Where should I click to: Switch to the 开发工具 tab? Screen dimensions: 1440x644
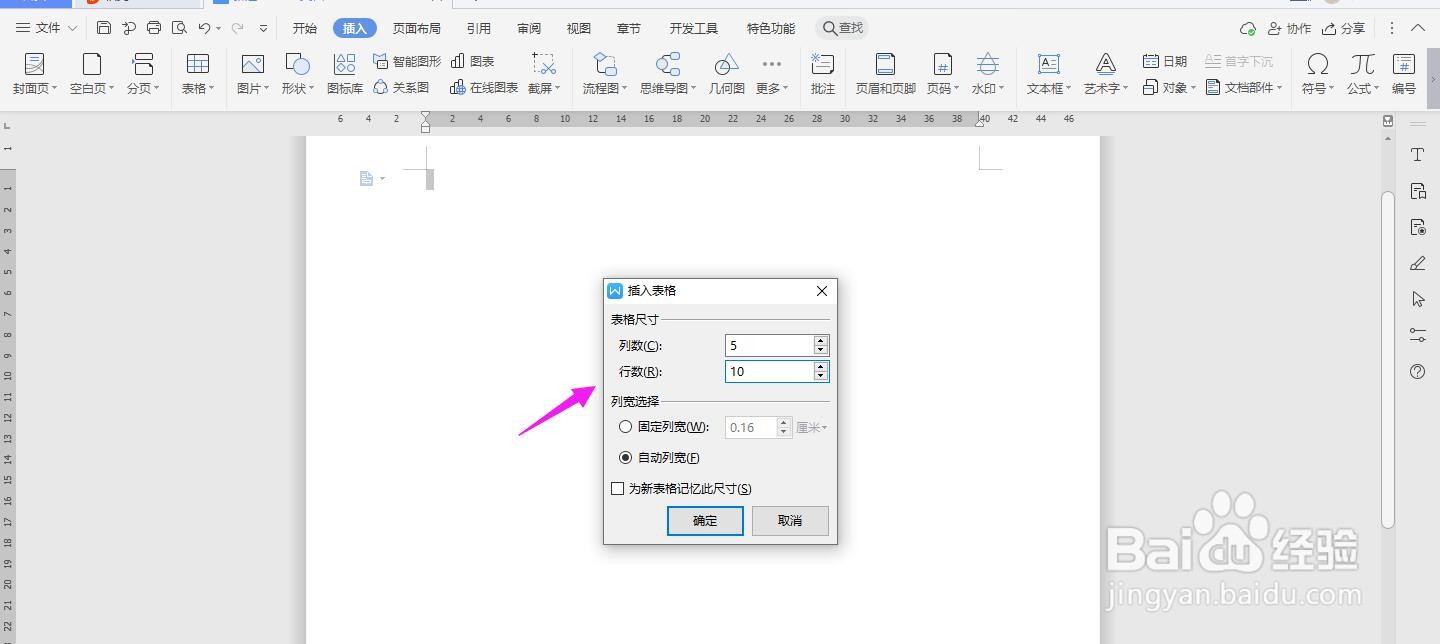[694, 28]
